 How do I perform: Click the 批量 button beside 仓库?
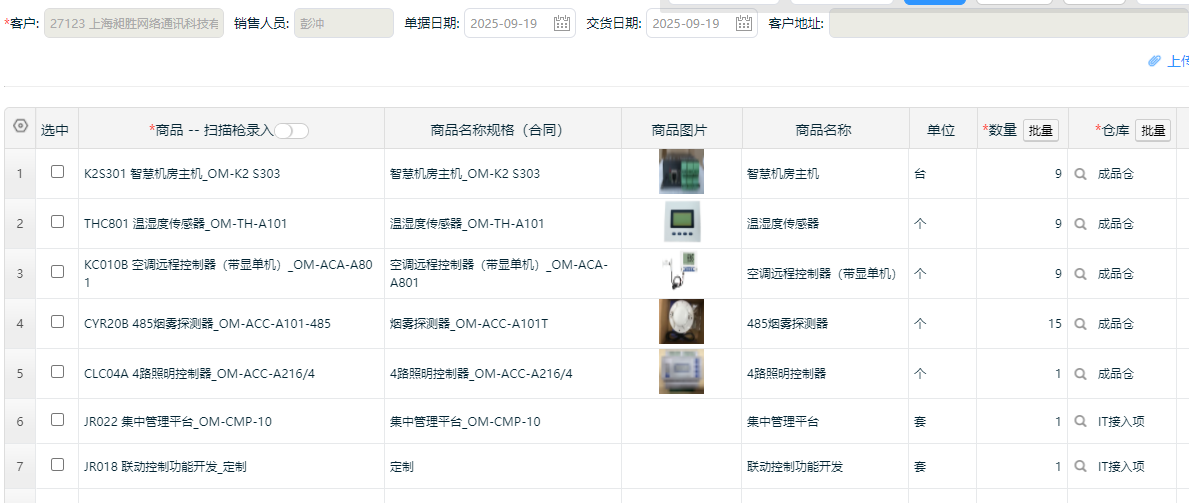[1153, 130]
